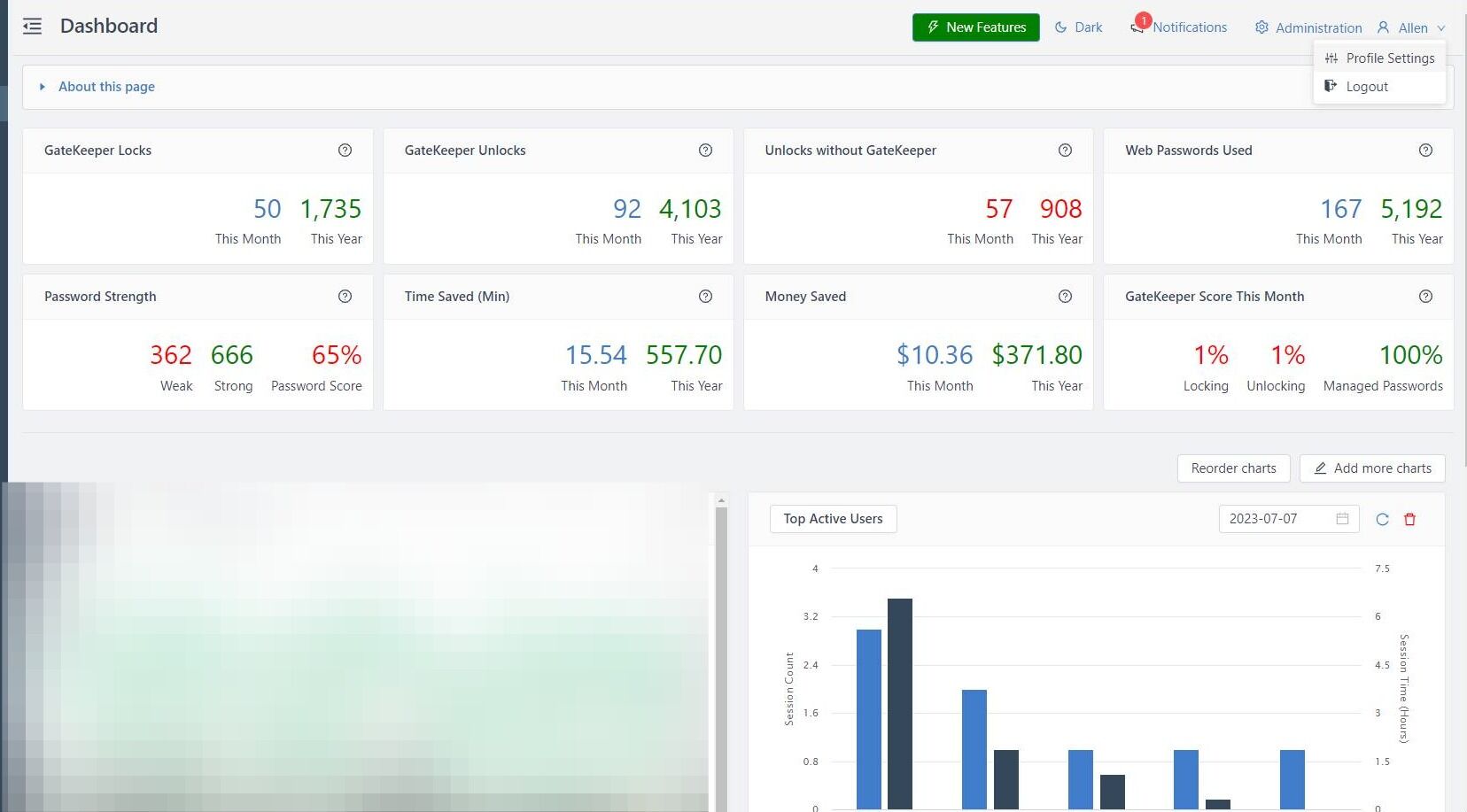The width and height of the screenshot is (1467, 812).
Task: Click the Money Saved help icon
Action: click(x=1065, y=296)
